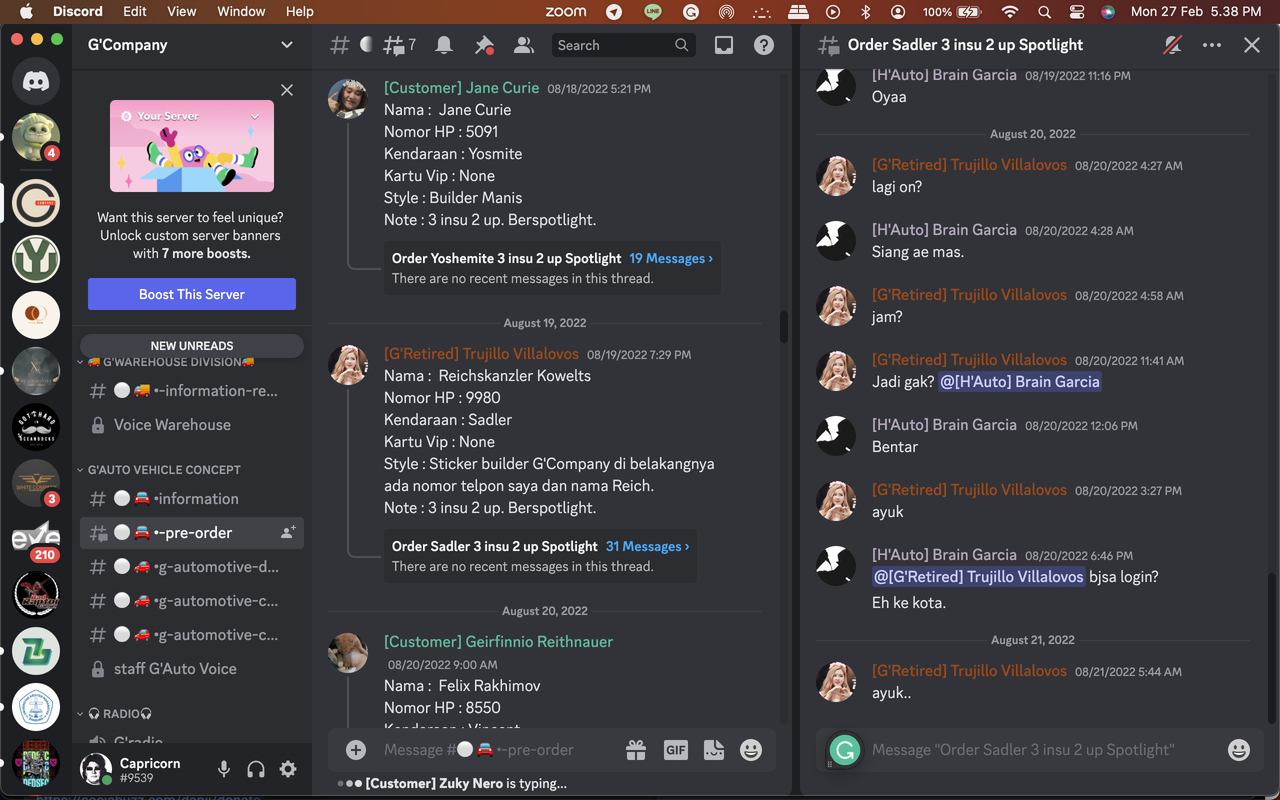Open the inbox icon
This screenshot has height=800, width=1280.
point(724,45)
